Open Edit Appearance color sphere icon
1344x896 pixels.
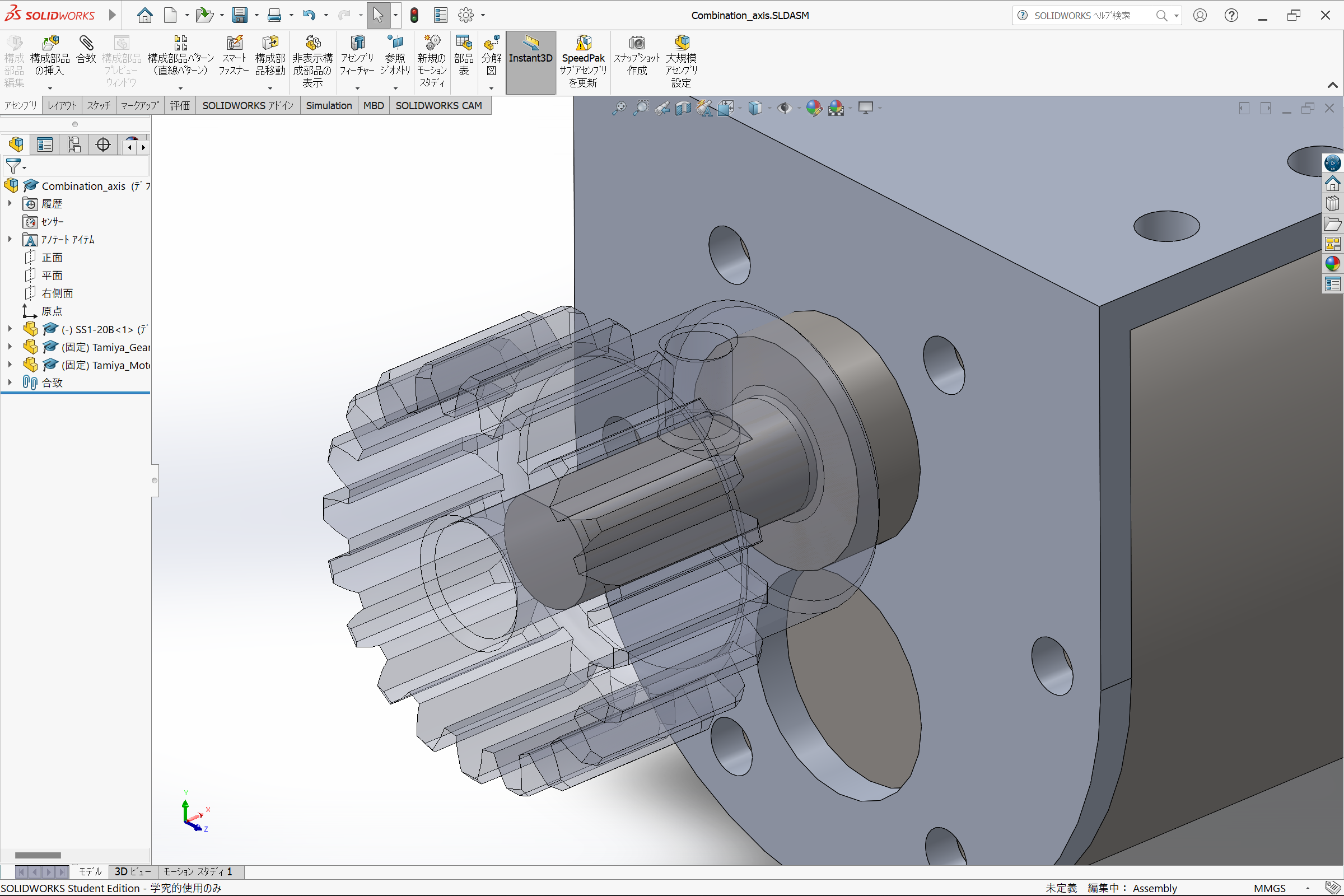click(814, 108)
